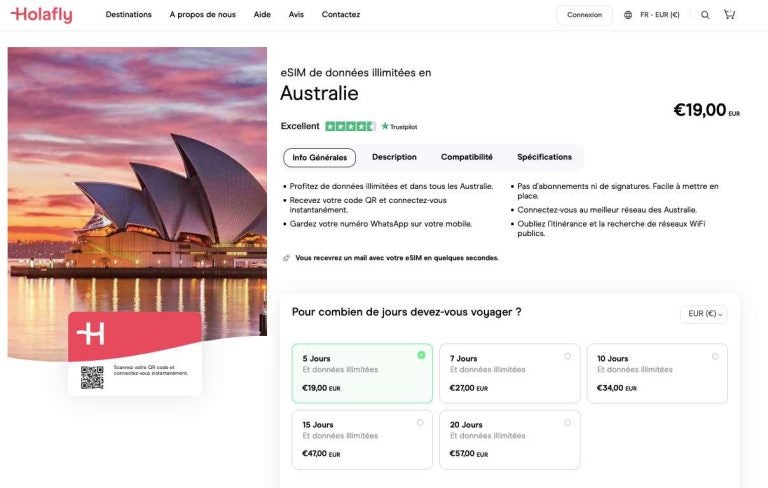Open A propos de nous menu
Image resolution: width=768 pixels, height=488 pixels.
[202, 15]
